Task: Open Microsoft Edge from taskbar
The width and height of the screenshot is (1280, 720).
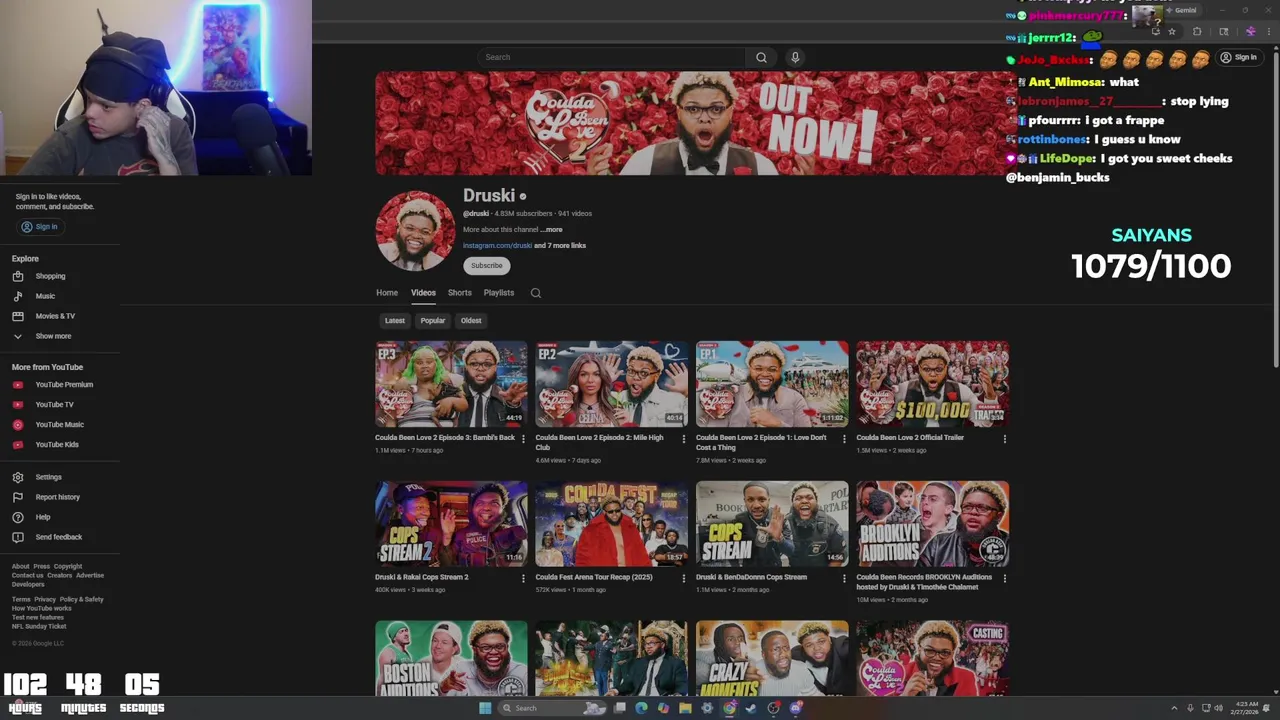Action: point(641,708)
